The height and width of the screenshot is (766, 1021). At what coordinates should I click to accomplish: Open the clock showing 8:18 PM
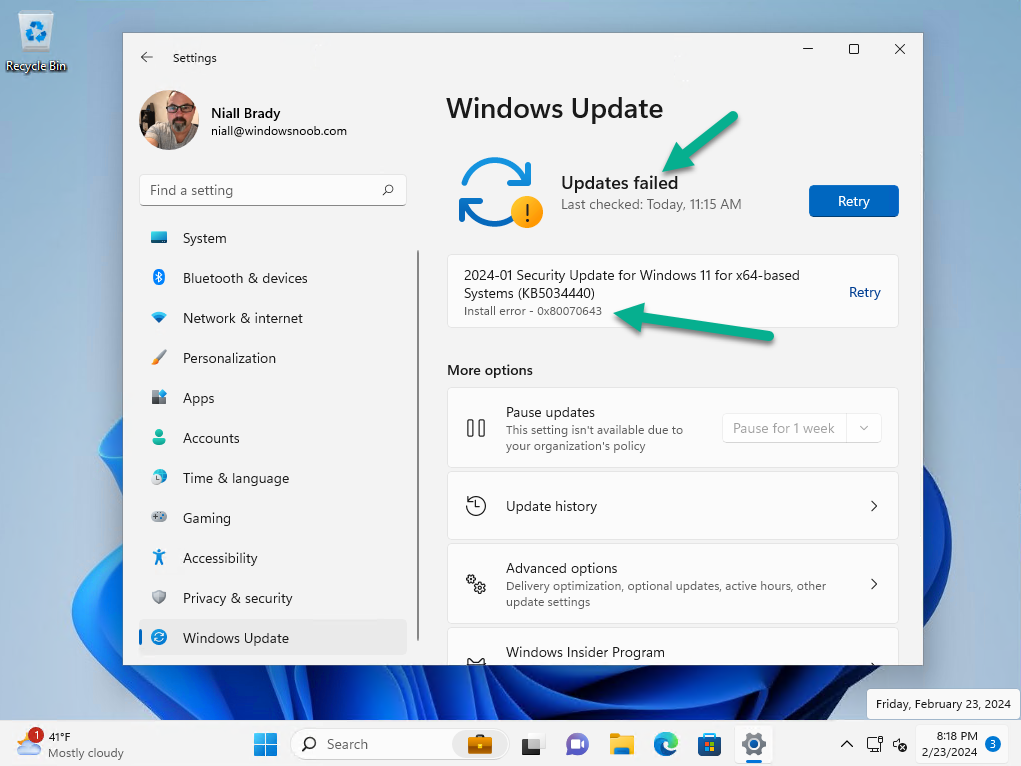click(949, 744)
